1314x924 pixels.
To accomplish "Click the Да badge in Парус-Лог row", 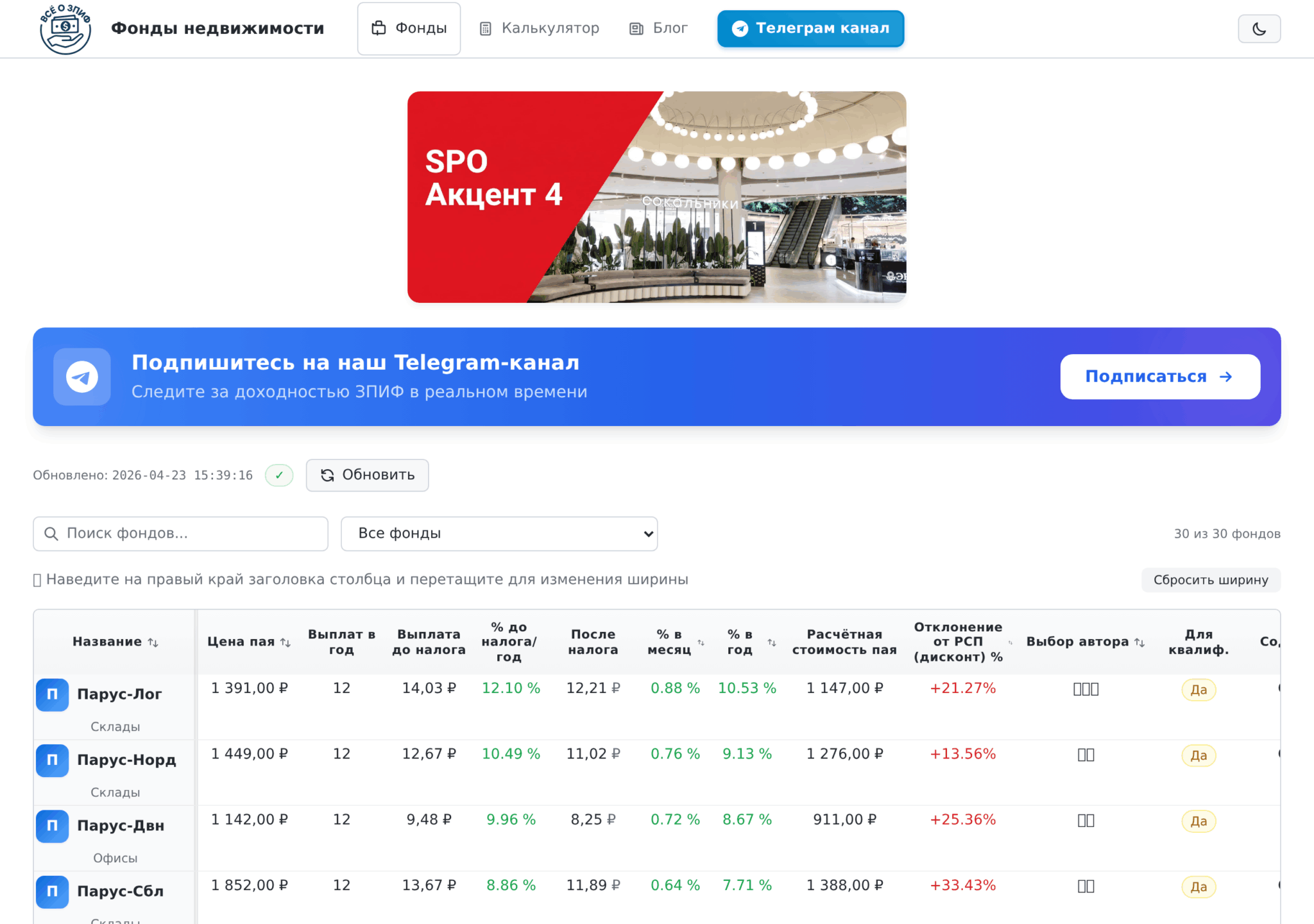I will coord(1199,690).
